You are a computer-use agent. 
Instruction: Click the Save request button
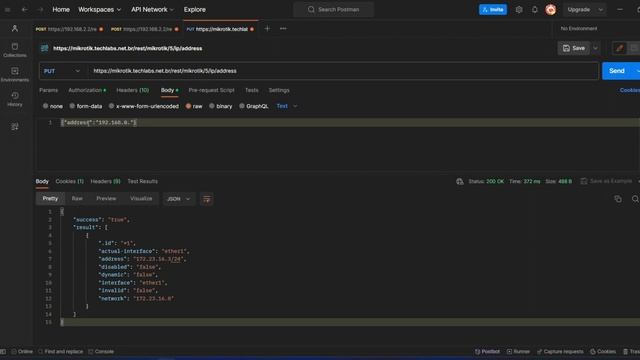(573, 48)
